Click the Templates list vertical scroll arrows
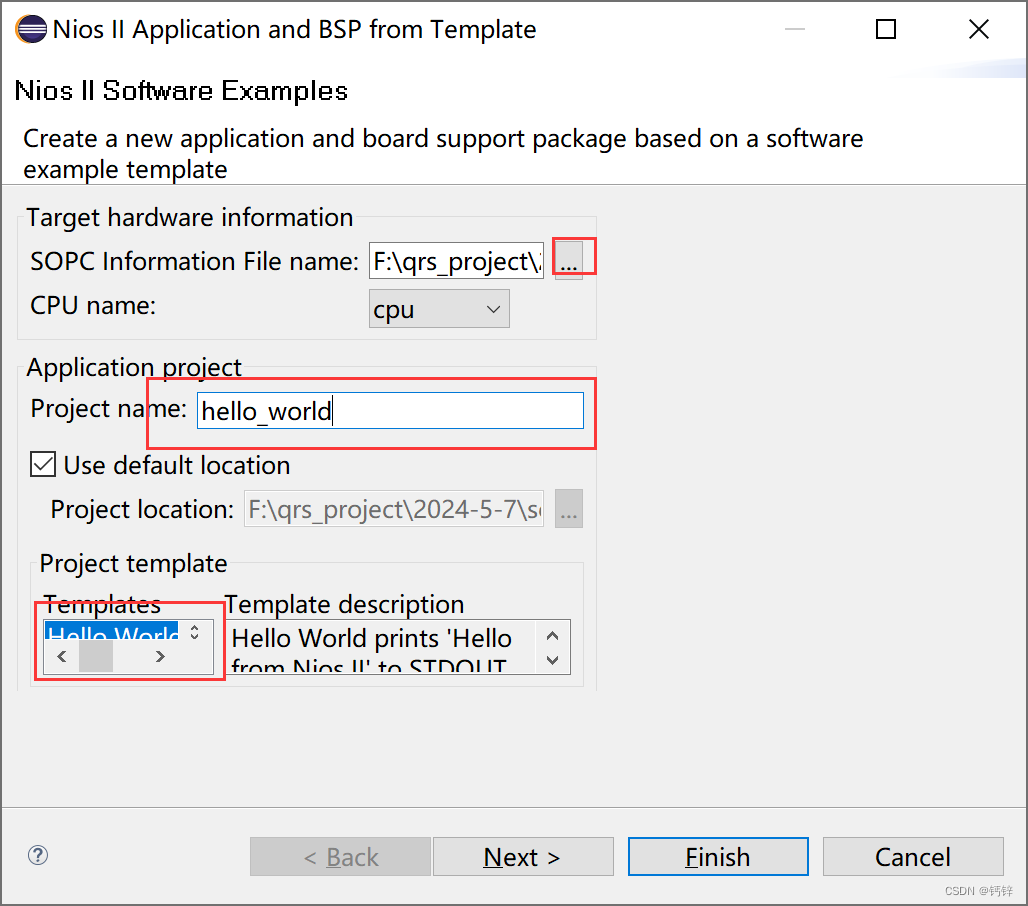This screenshot has height=906, width=1028. [195, 632]
